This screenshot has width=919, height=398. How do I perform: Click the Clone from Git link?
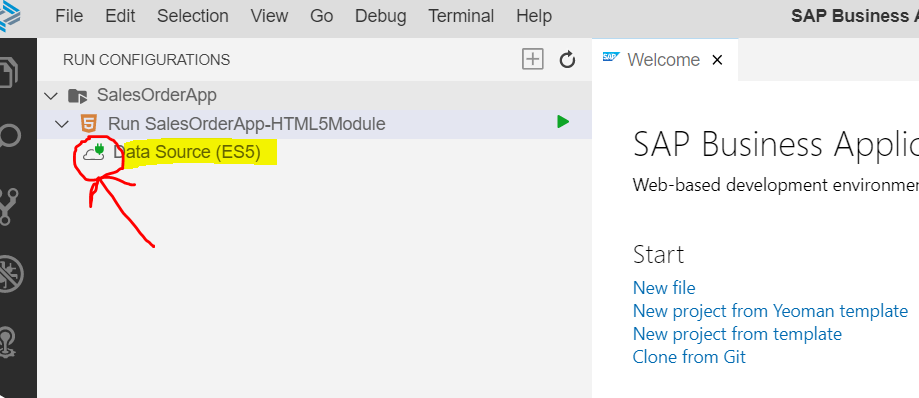pos(689,356)
